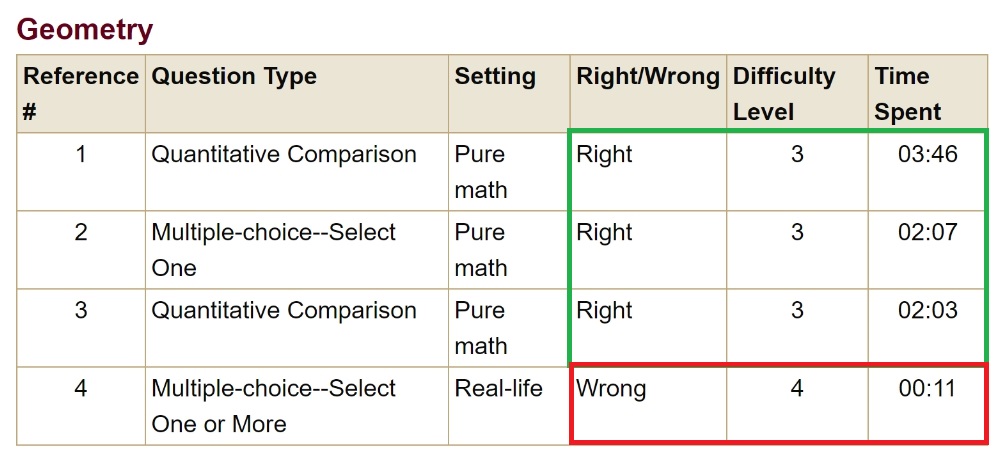The image size is (1002, 465).
Task: Select the Time Spent column header
Action: pos(908,94)
